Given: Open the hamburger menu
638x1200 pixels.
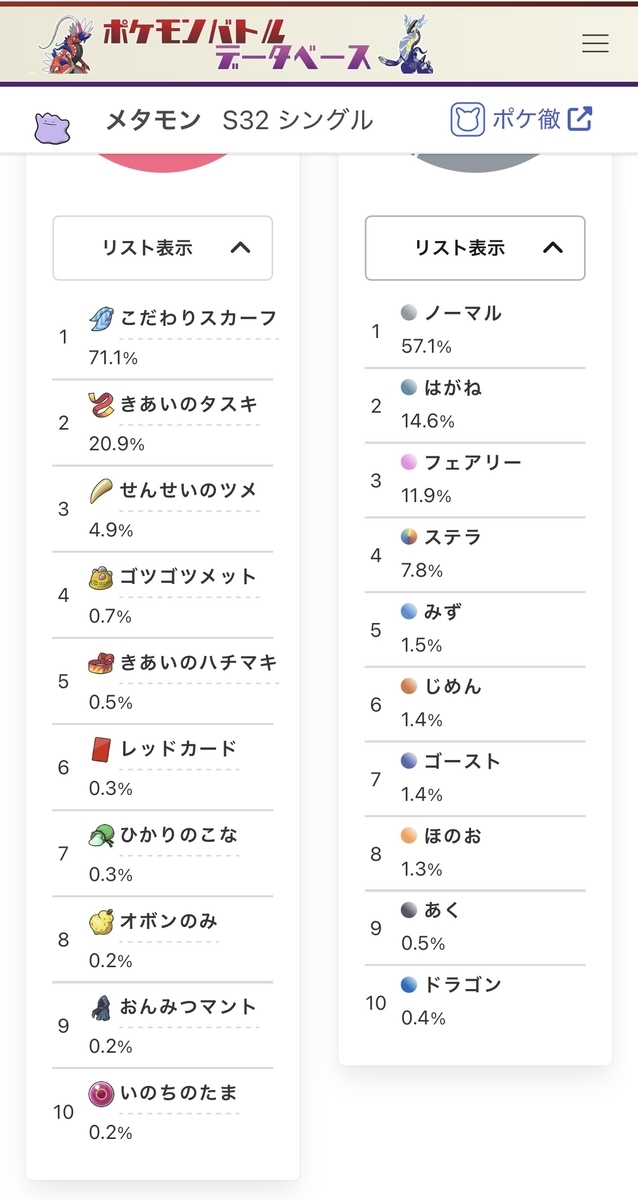Looking at the screenshot, I should point(595,43).
